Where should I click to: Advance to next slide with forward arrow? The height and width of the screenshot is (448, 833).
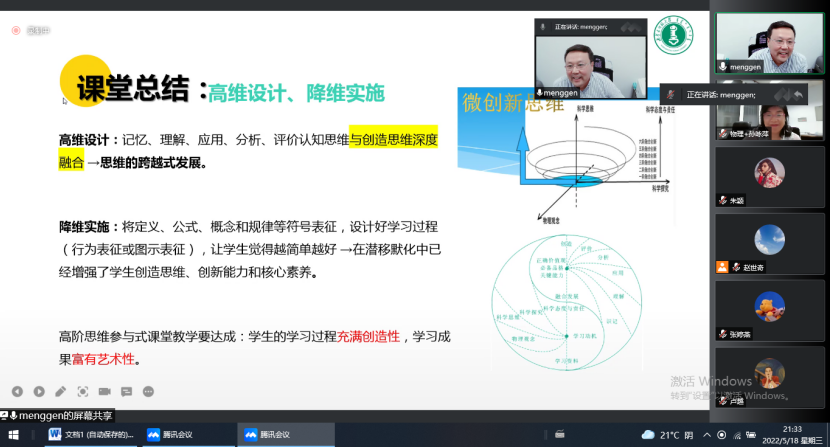[x=39, y=391]
